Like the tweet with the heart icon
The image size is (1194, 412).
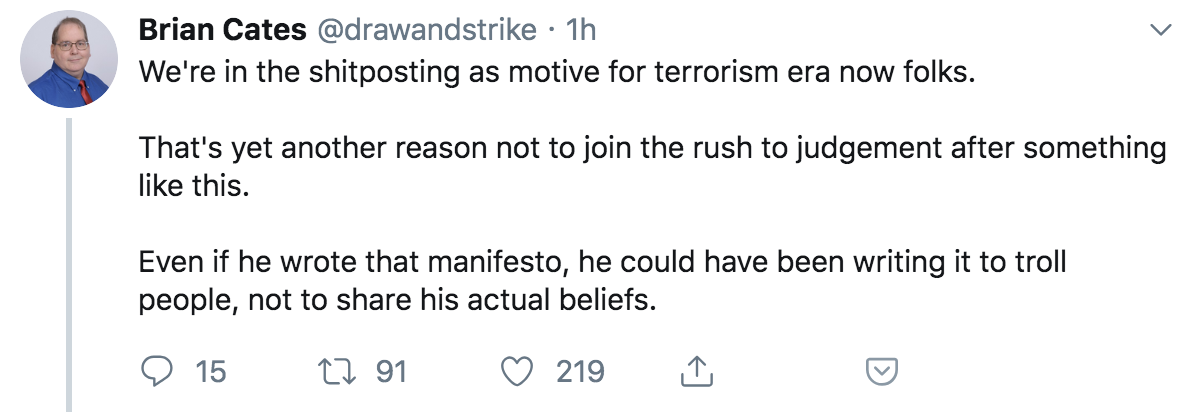[516, 372]
